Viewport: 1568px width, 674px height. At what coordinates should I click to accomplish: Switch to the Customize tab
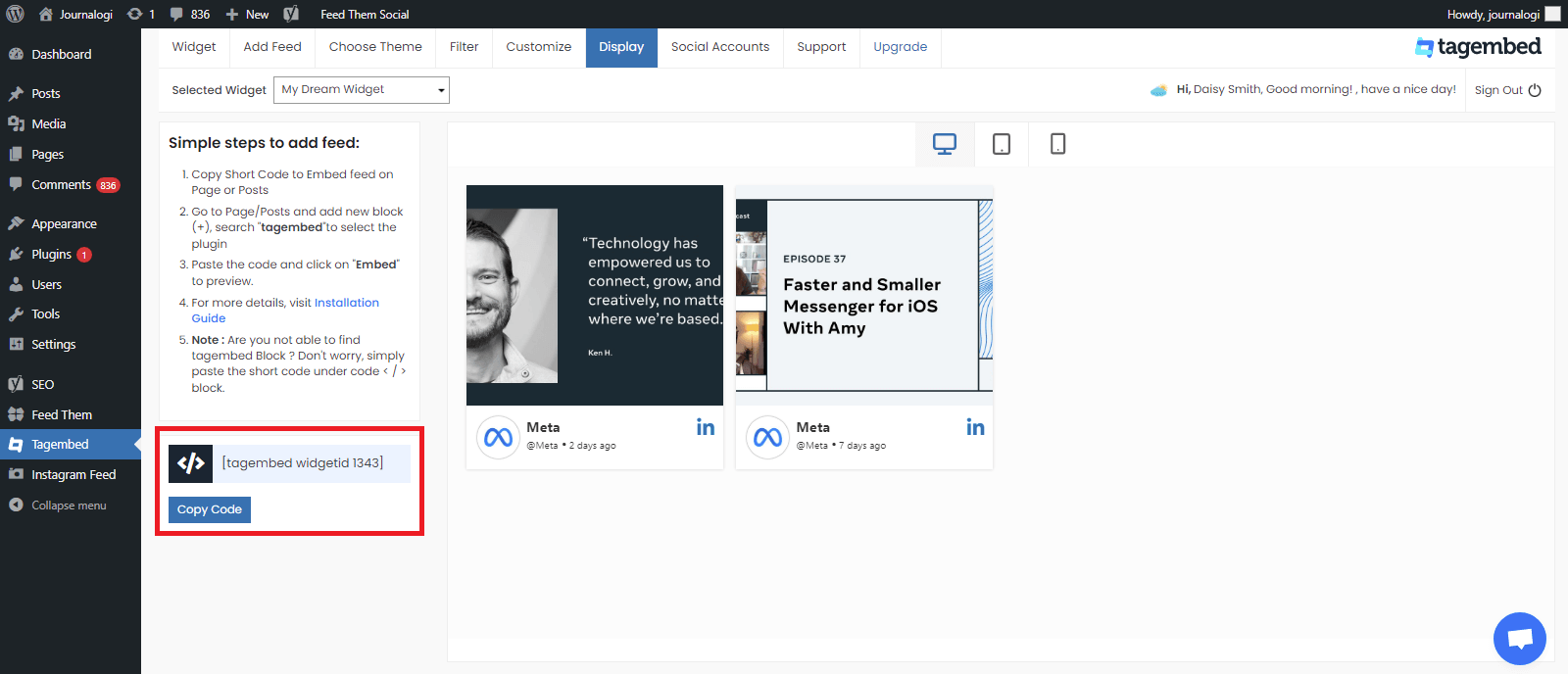pyautogui.click(x=539, y=47)
